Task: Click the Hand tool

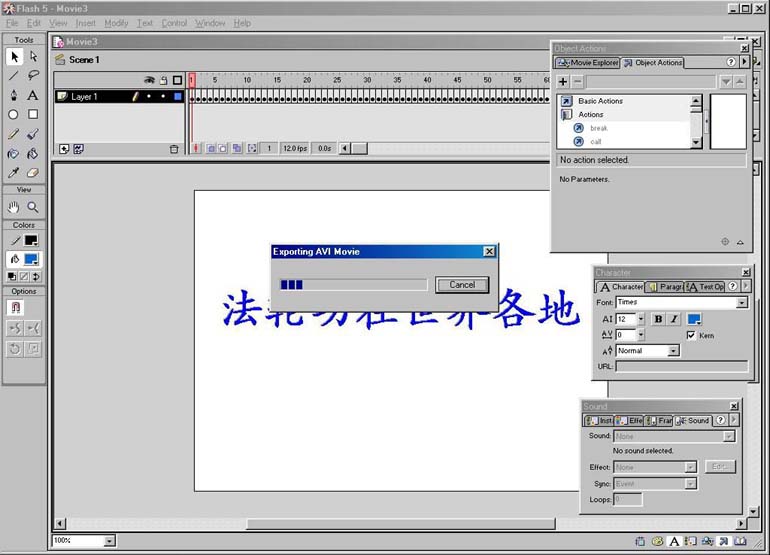Action: coord(14,207)
